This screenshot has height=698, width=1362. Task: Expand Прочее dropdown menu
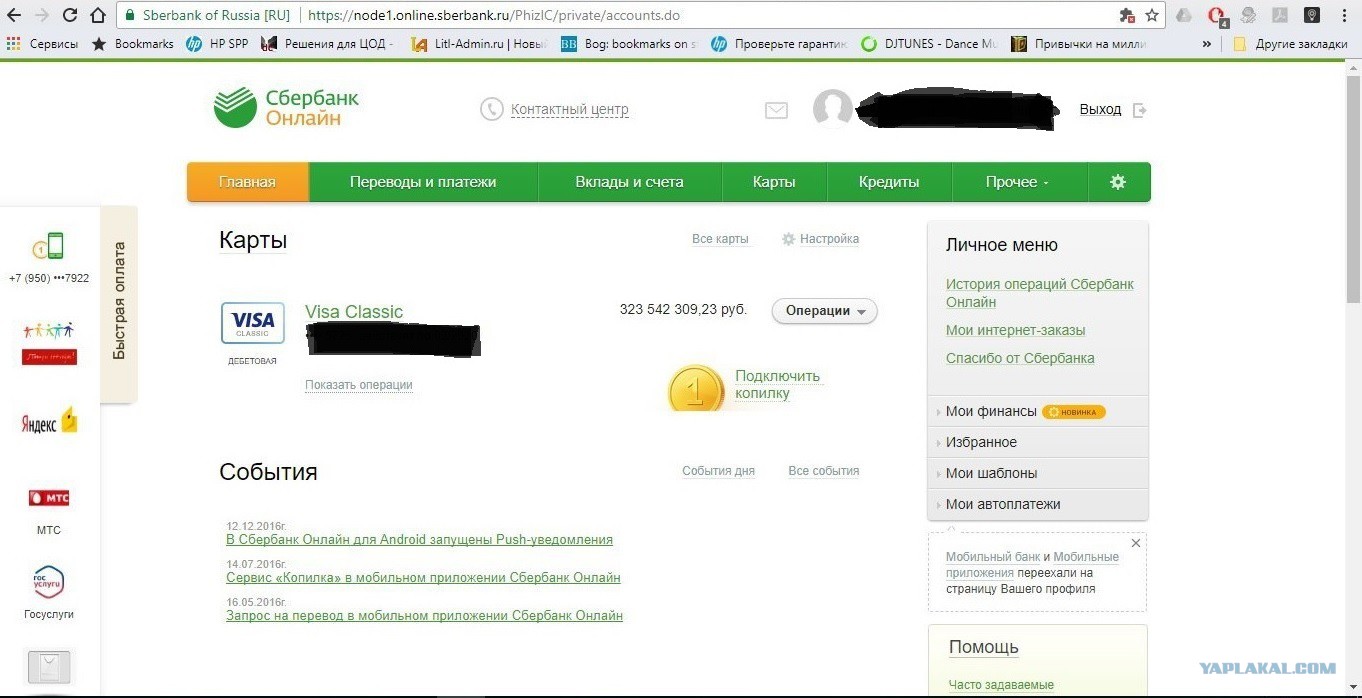point(1019,182)
